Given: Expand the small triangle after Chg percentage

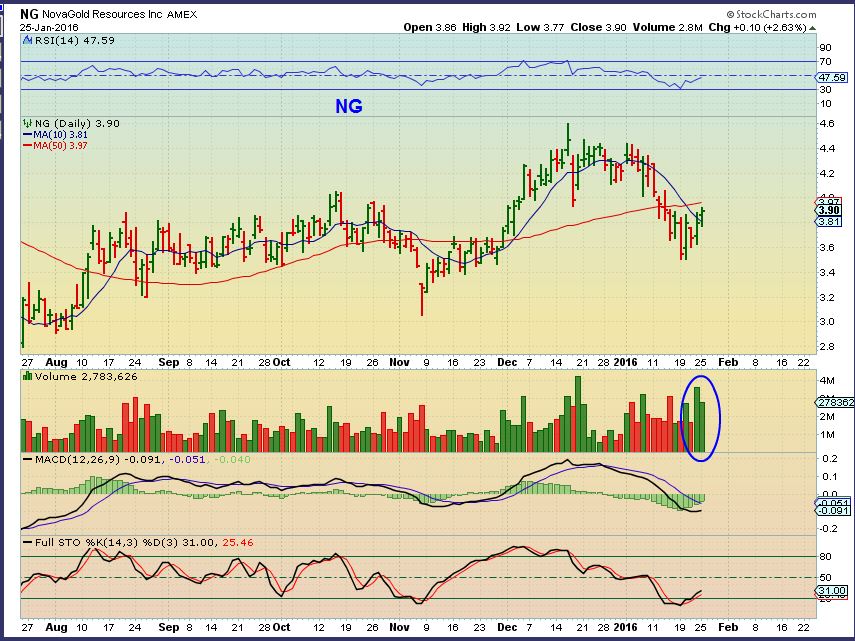Looking at the screenshot, I should click(x=812, y=28).
